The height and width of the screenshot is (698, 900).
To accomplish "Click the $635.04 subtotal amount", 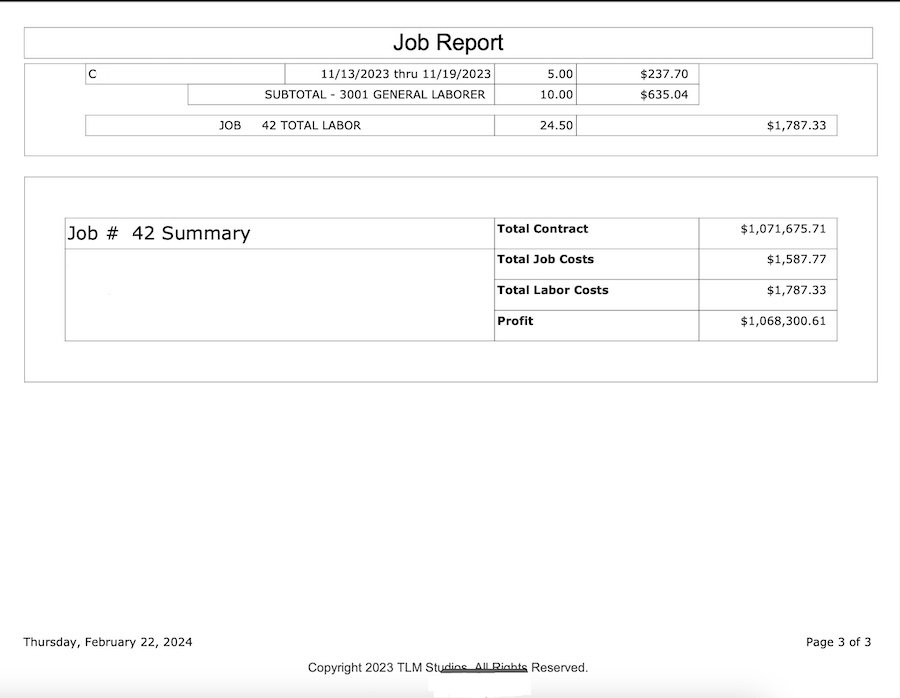I will click(663, 95).
